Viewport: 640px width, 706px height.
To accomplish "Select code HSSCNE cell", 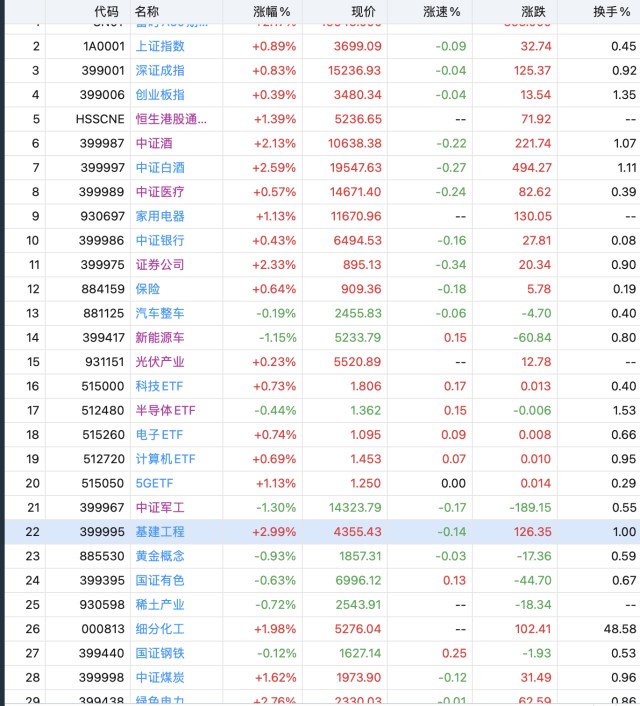I will coord(100,119).
